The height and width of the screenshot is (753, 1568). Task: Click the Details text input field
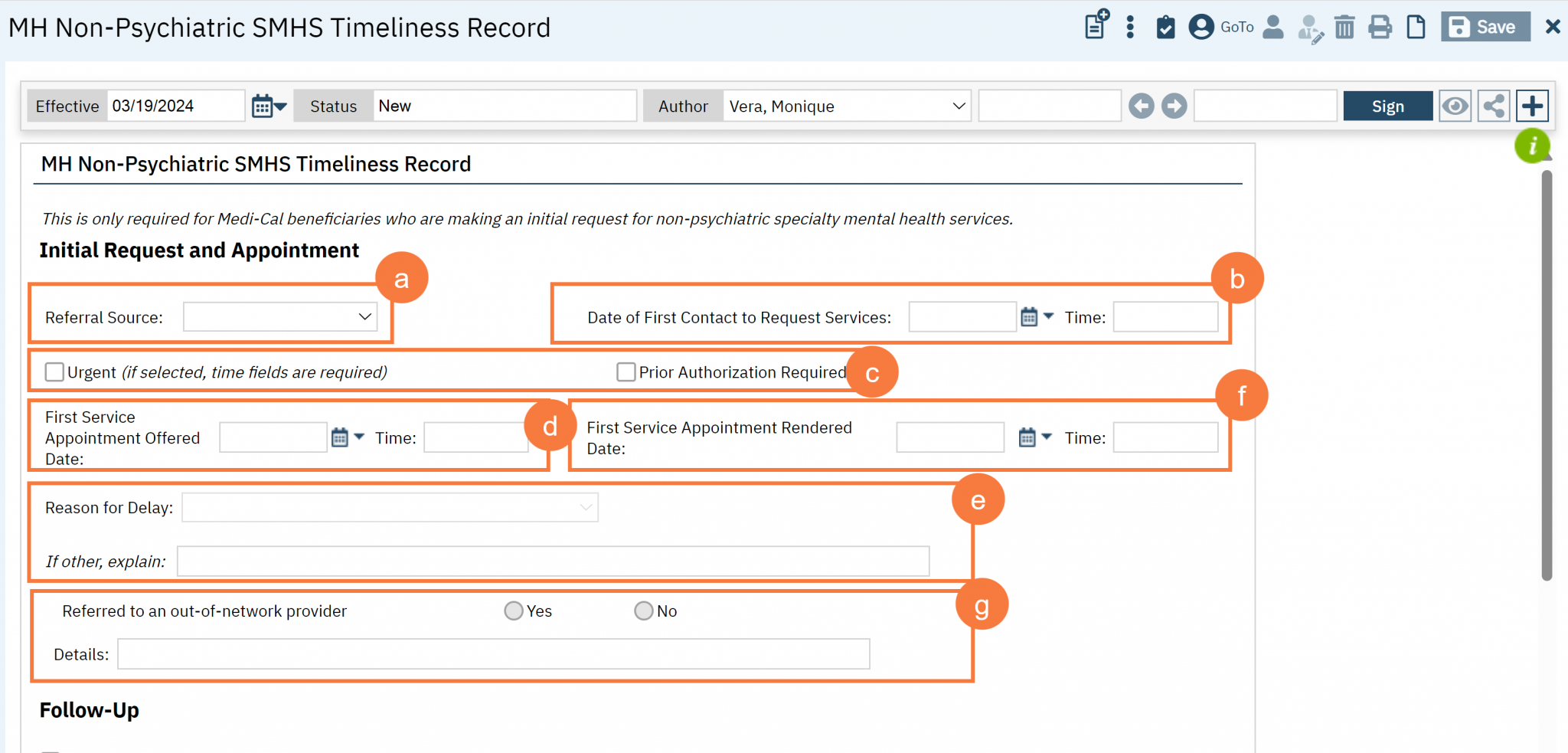(x=494, y=653)
